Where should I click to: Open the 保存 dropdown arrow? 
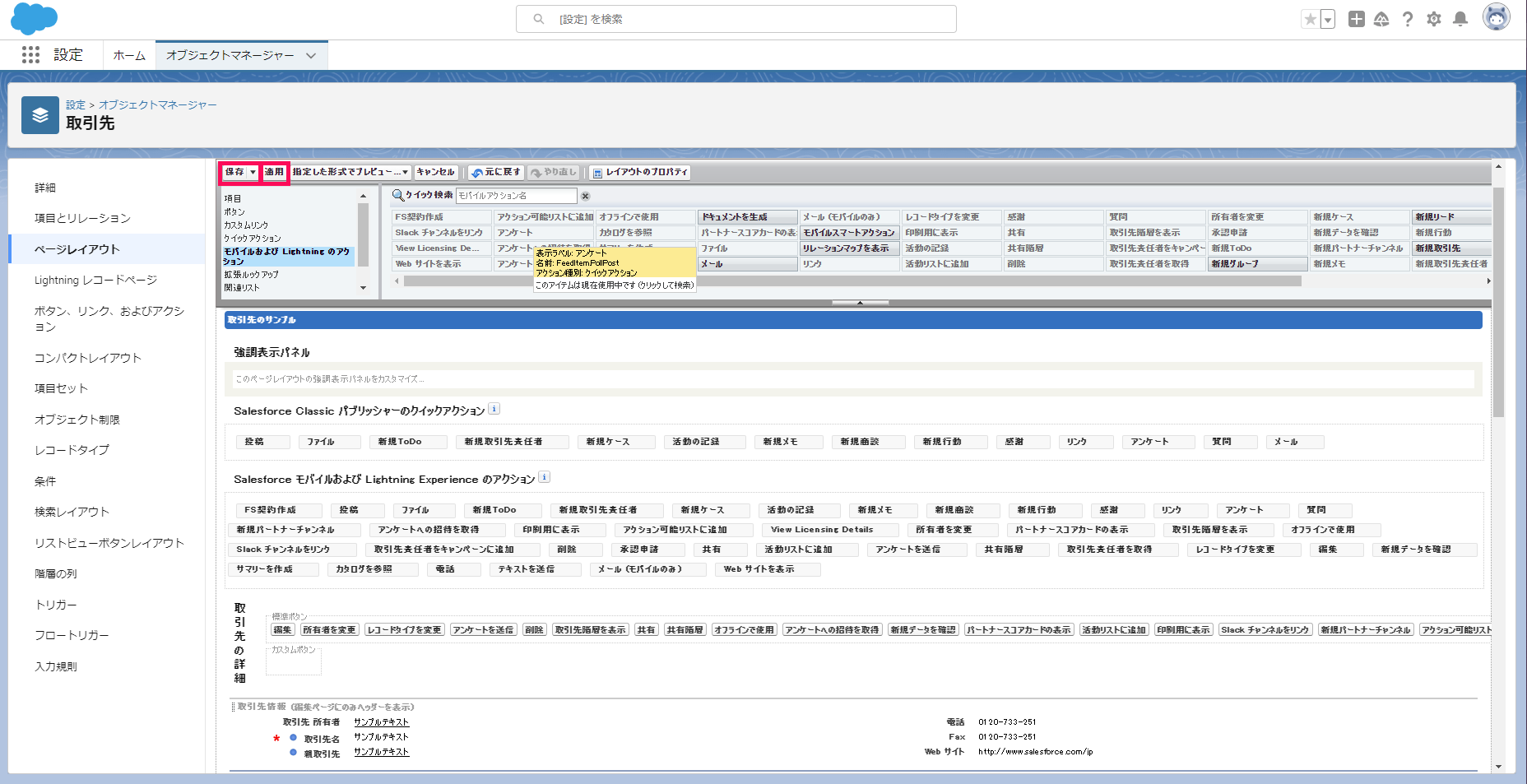(253, 172)
